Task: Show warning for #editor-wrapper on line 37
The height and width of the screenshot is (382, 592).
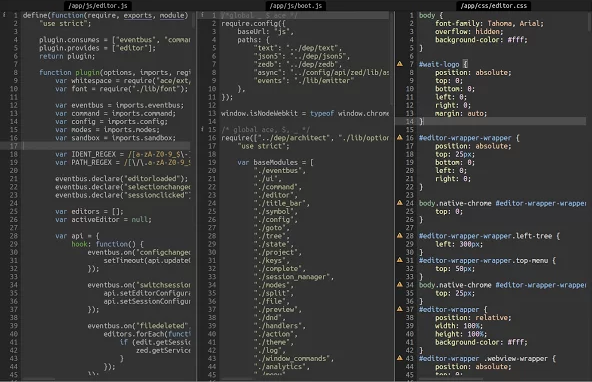Action: [x=399, y=309]
